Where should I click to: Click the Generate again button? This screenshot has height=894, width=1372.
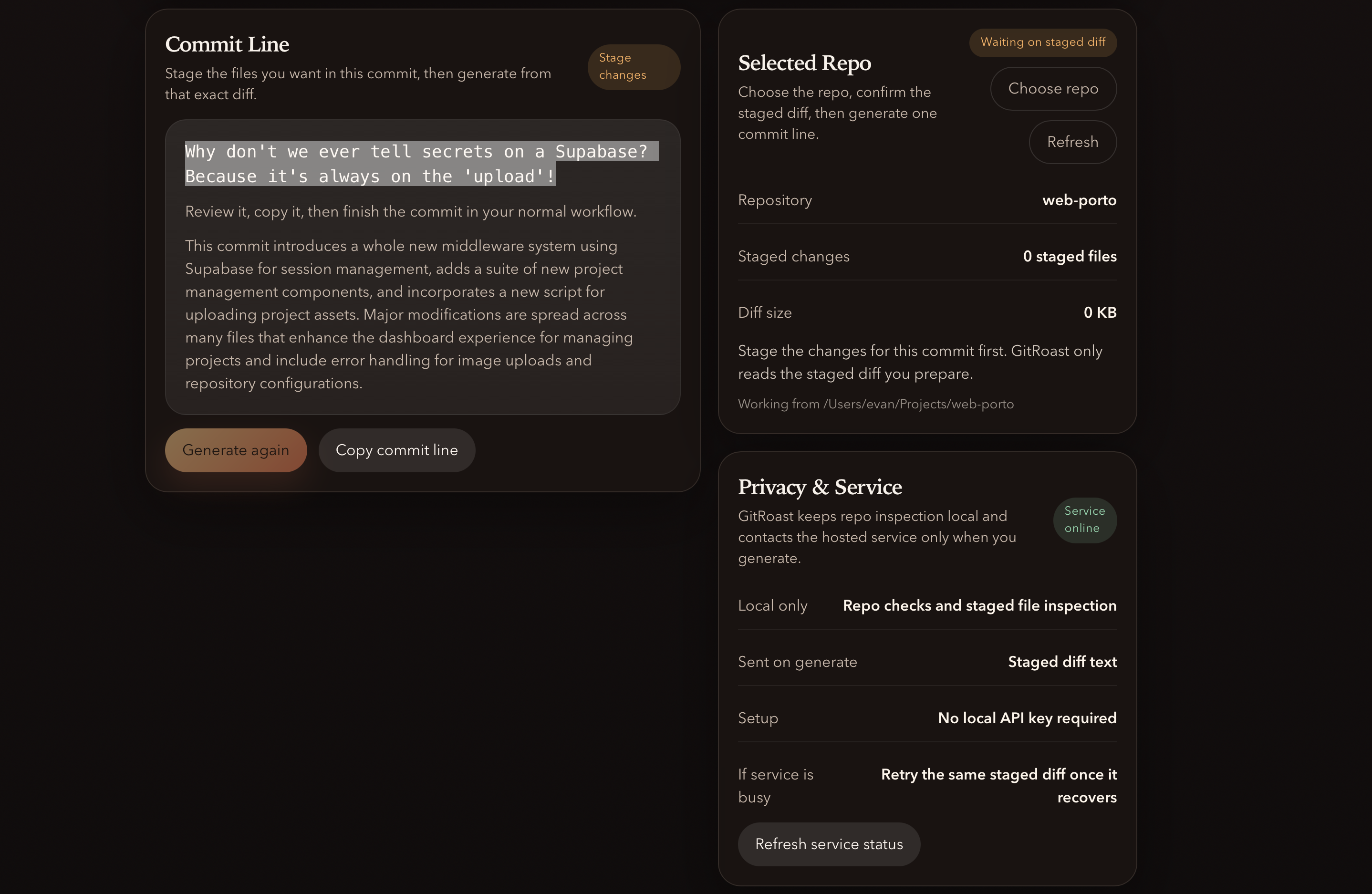[x=235, y=450]
